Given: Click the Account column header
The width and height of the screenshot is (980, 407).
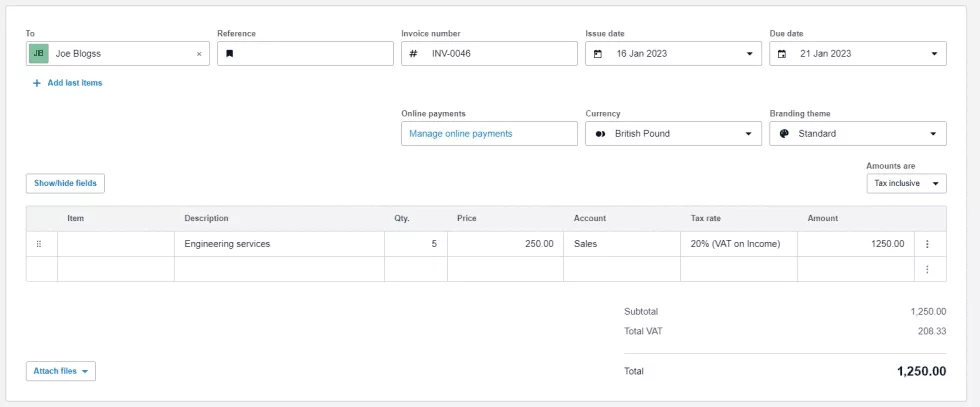Looking at the screenshot, I should tap(589, 219).
